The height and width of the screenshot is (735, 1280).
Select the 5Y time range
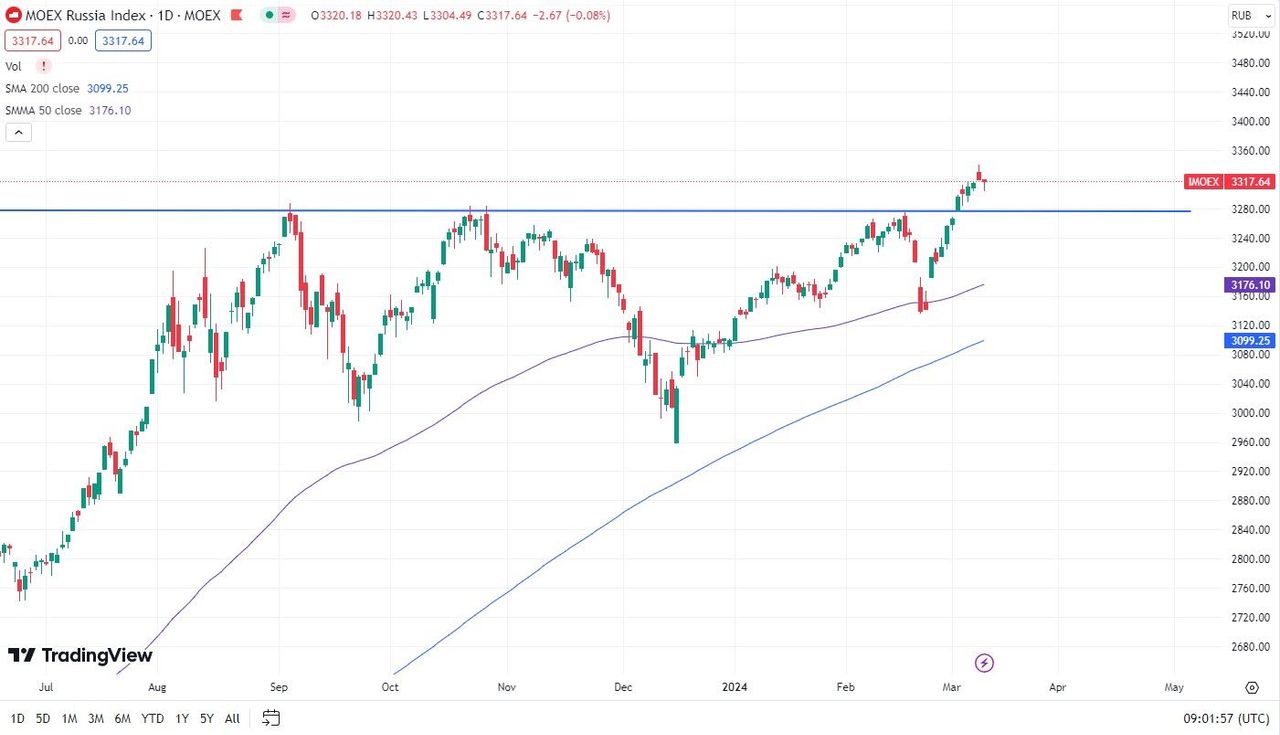[206, 718]
